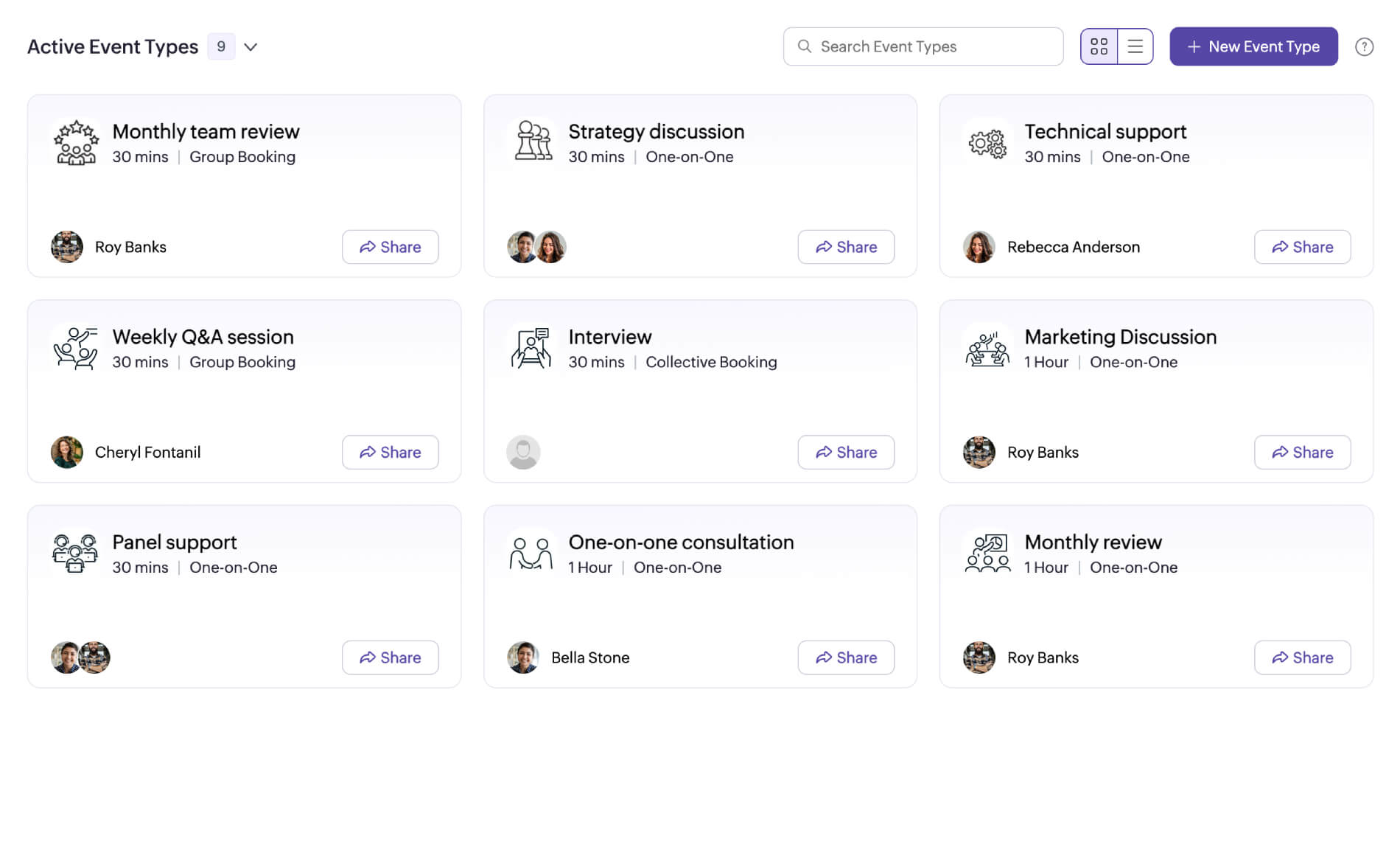
Task: Click the New Event Type button
Action: [1253, 46]
